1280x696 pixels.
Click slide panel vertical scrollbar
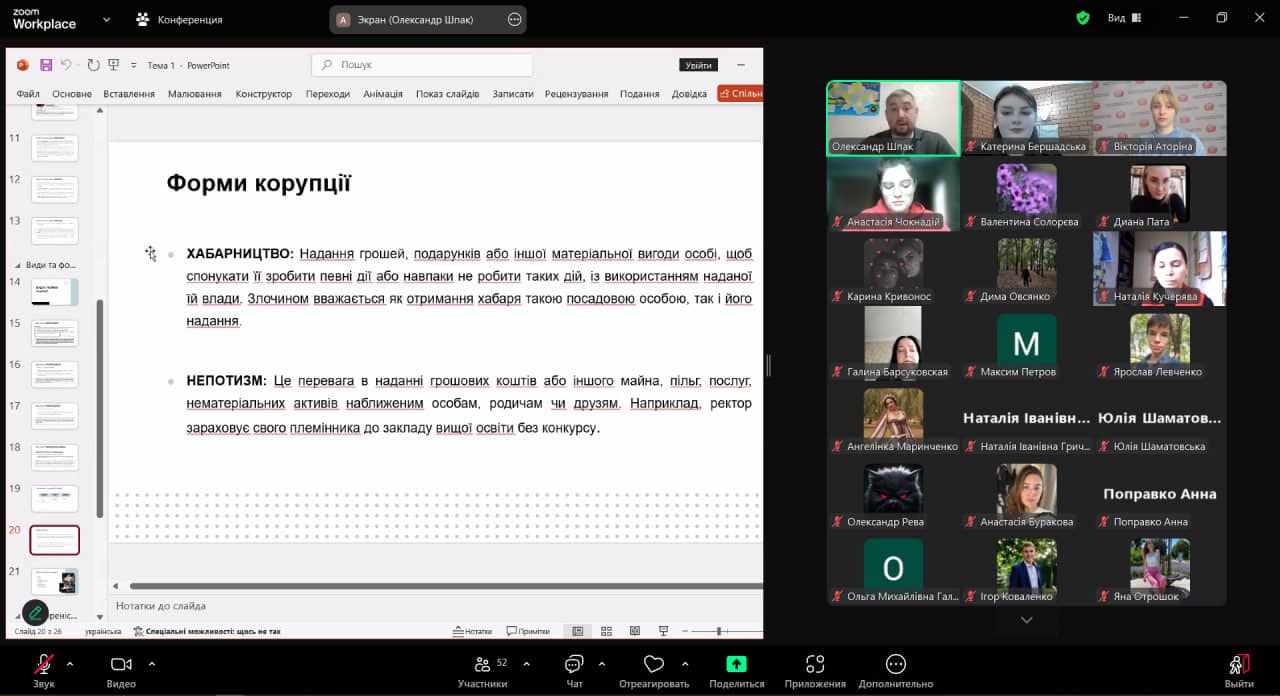point(99,408)
